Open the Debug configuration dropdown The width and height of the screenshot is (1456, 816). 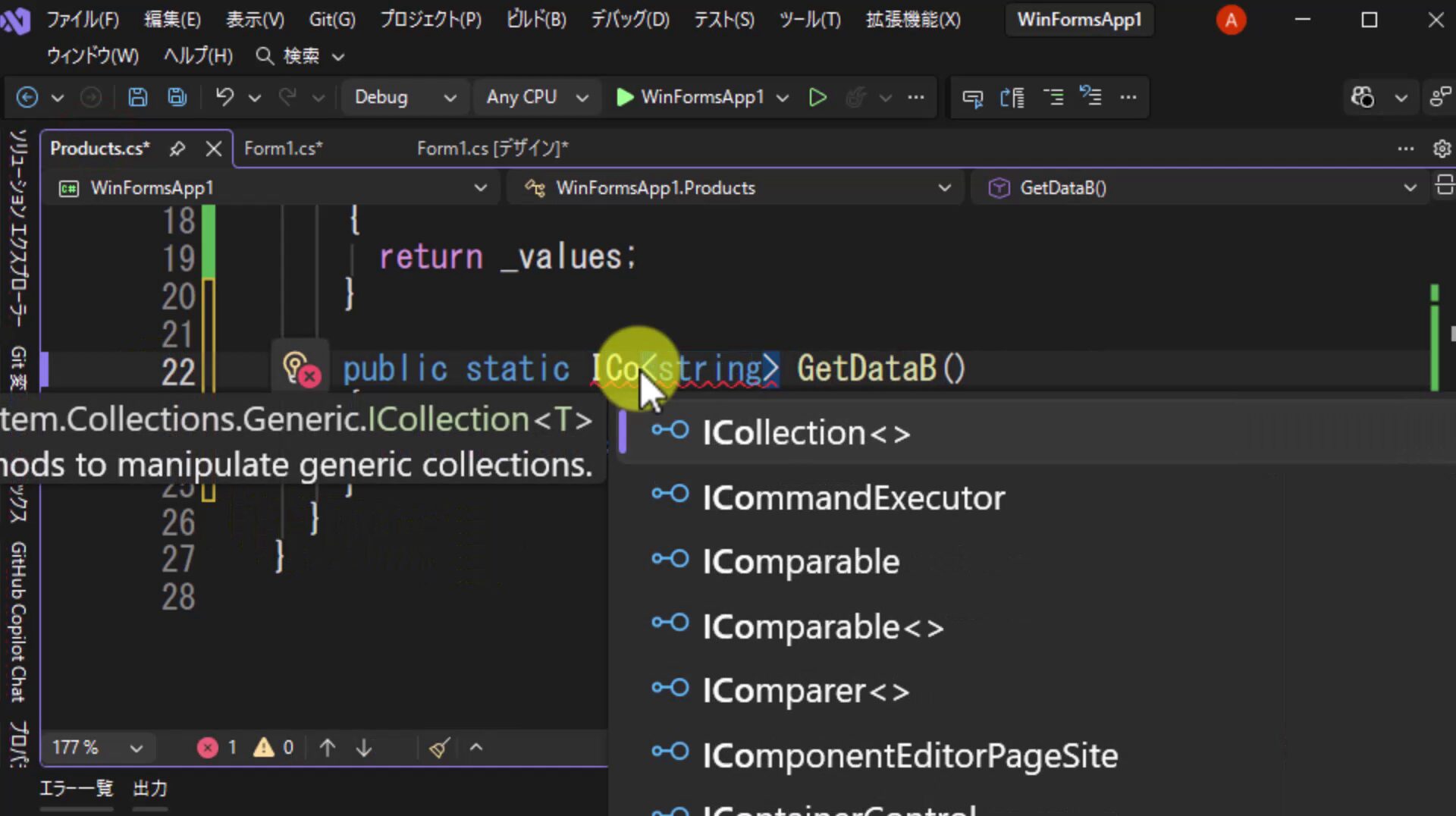click(404, 97)
